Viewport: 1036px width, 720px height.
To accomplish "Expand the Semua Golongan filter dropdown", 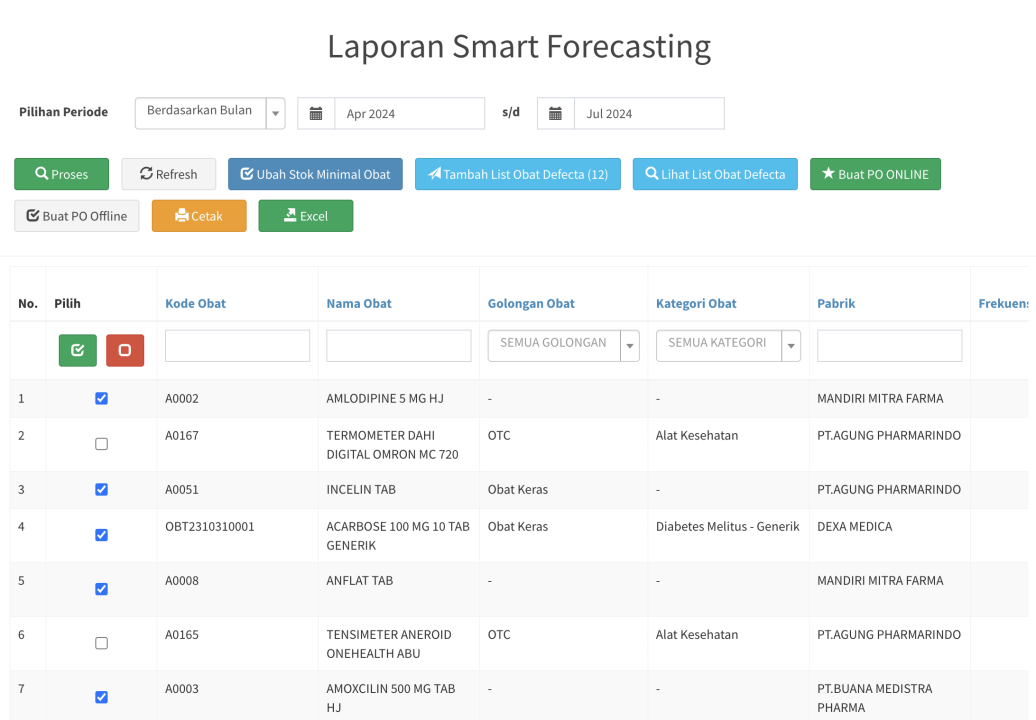I will [563, 345].
